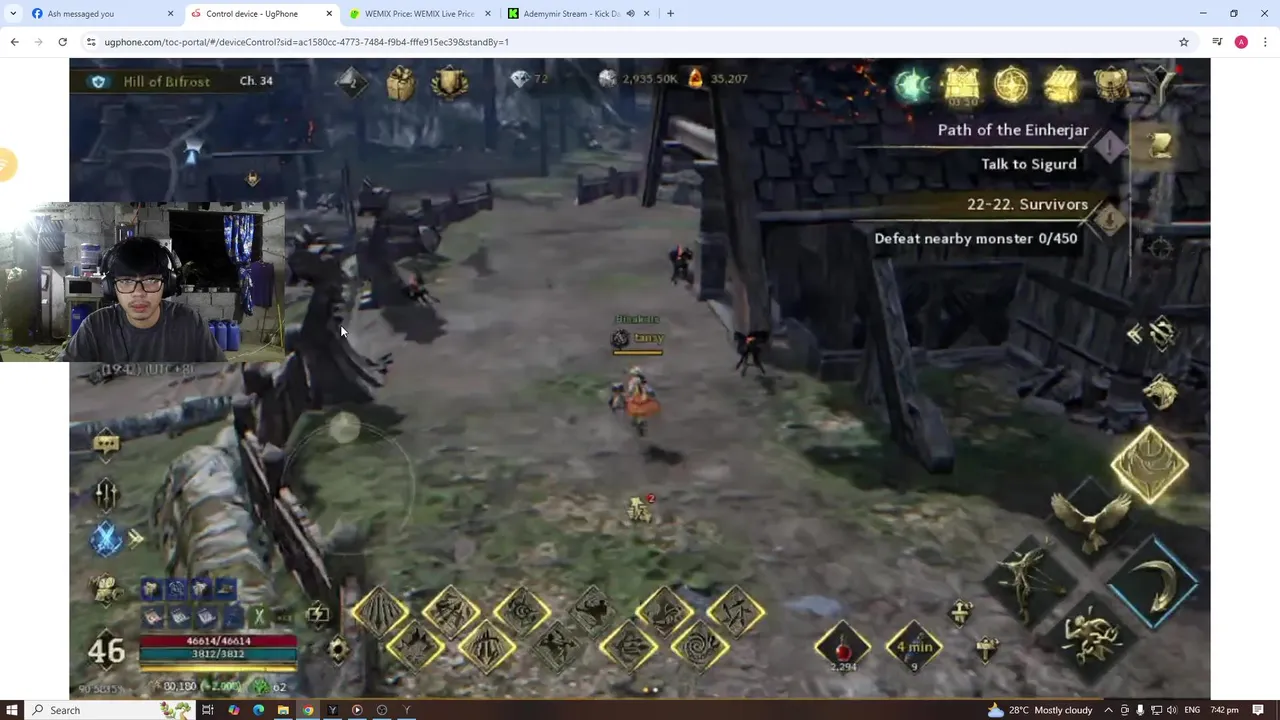This screenshot has width=1280, height=720.
Task: Open the settings sliders icon in game
Action: [x=105, y=494]
